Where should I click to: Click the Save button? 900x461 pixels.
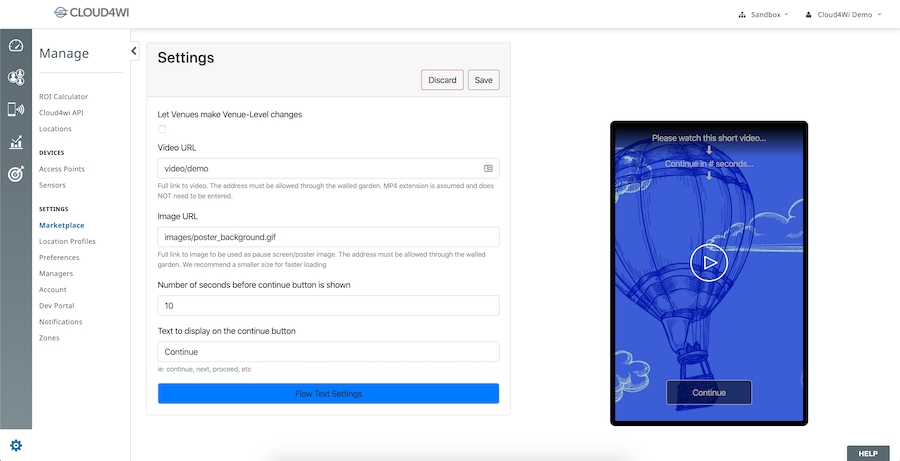click(483, 80)
